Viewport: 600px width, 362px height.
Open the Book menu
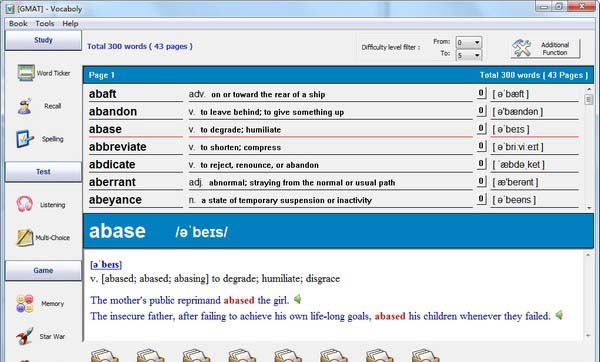pyautogui.click(x=18, y=24)
